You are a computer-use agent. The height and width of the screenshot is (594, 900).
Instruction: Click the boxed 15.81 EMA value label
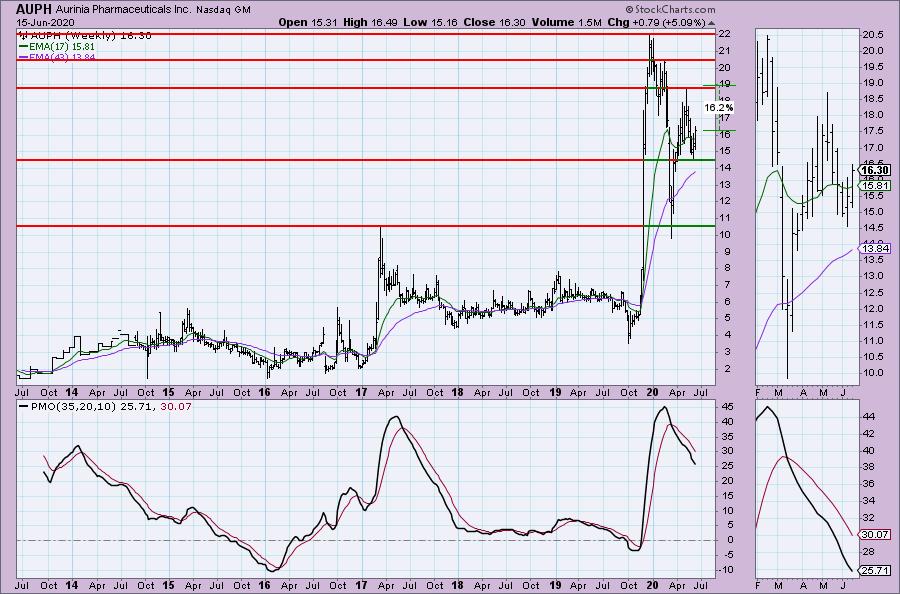[x=876, y=185]
